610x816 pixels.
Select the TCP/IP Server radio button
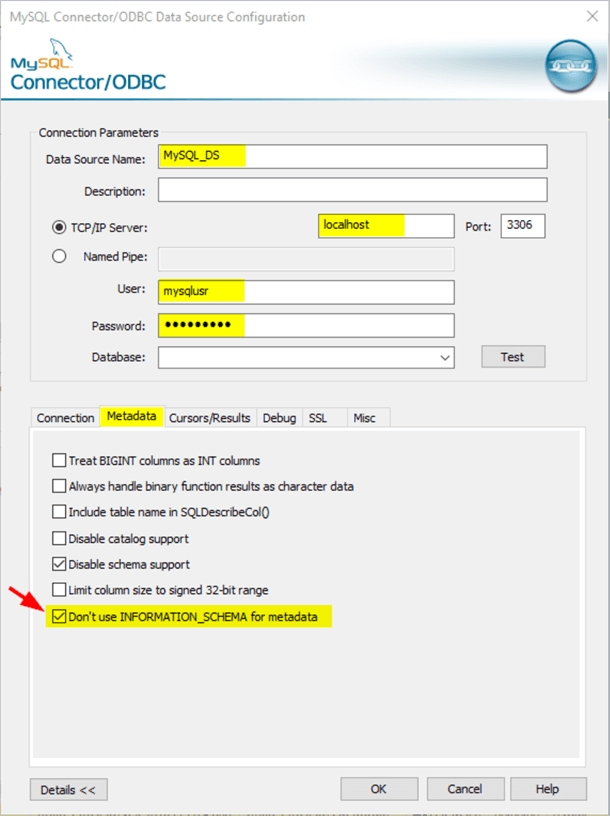pyautogui.click(x=59, y=227)
